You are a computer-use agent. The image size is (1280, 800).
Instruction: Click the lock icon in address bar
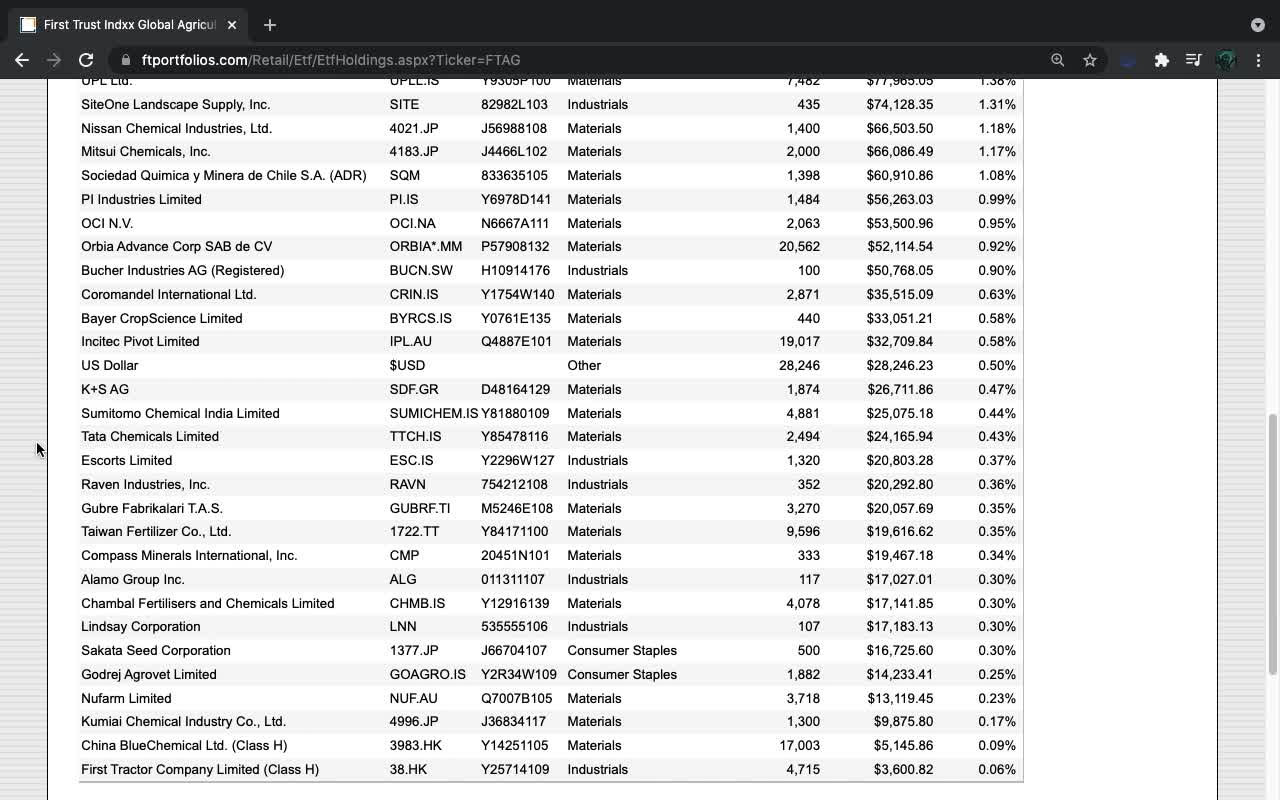(x=124, y=60)
